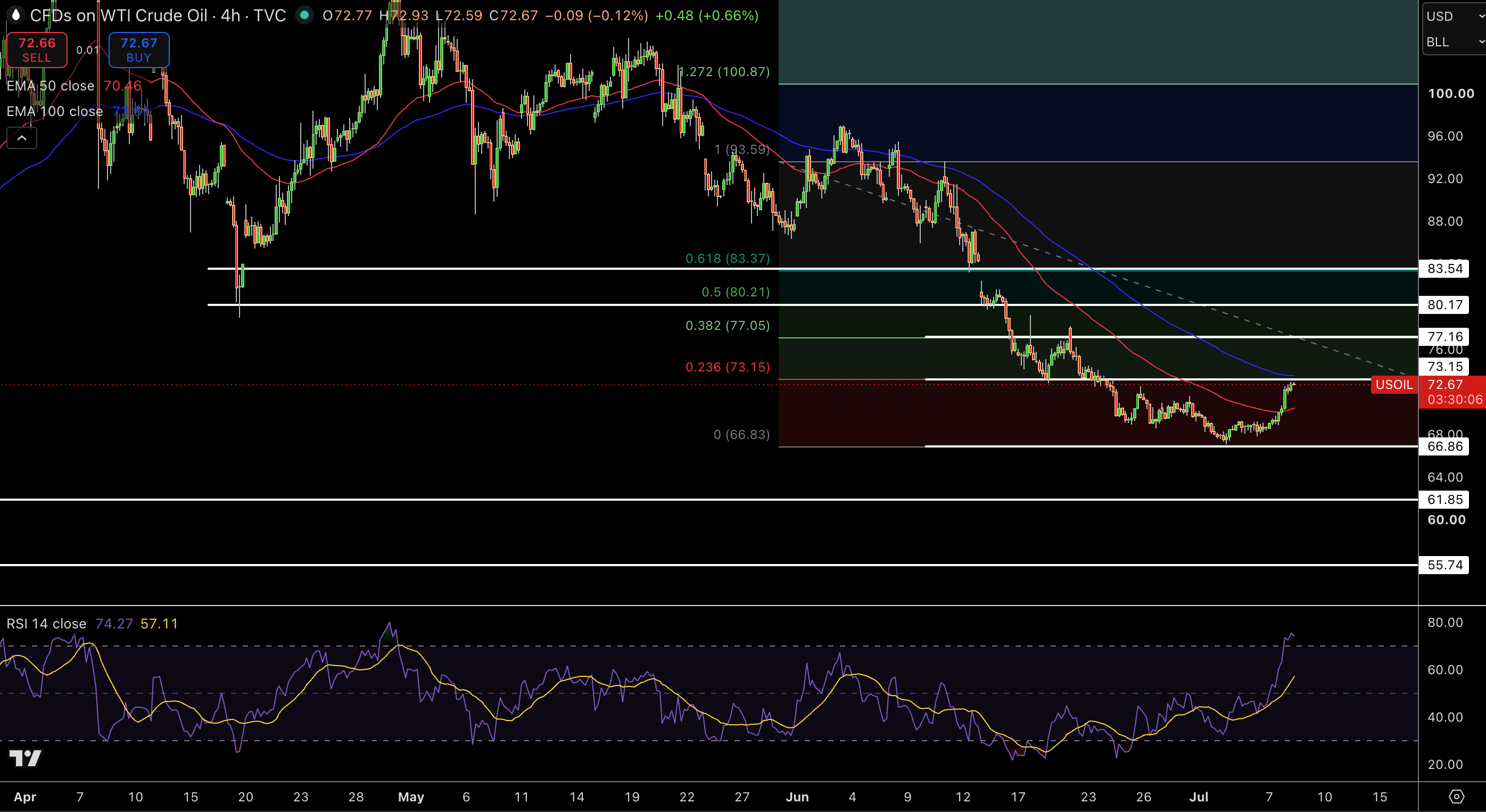
Task: Select the 0.382 (77.05) Fibonacci level label
Action: click(x=728, y=325)
